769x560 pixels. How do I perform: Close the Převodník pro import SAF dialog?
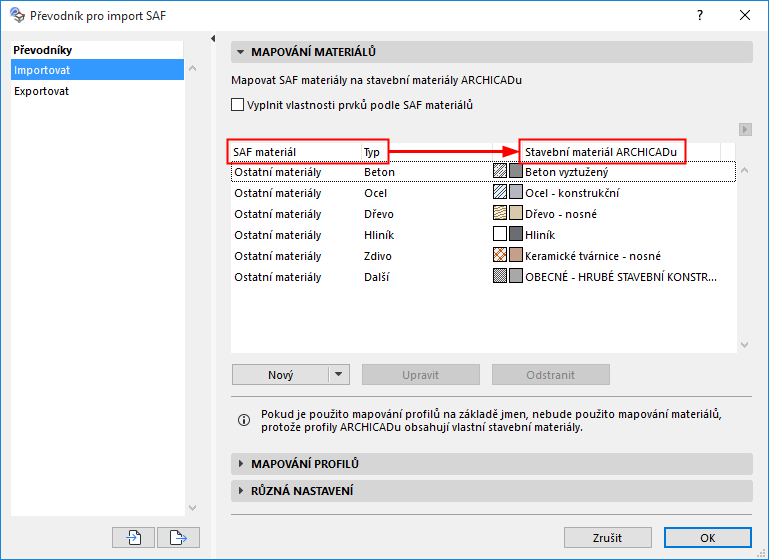click(x=744, y=15)
